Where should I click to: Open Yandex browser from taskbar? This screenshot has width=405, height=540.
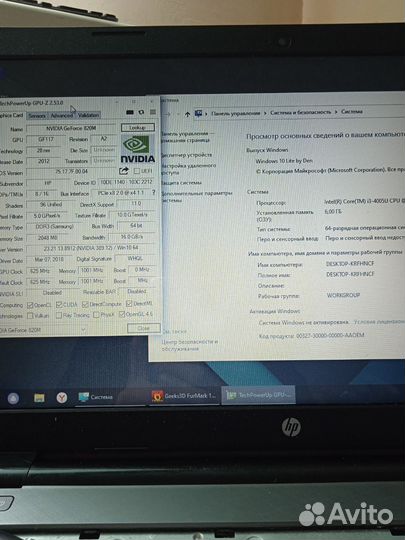click(62, 398)
